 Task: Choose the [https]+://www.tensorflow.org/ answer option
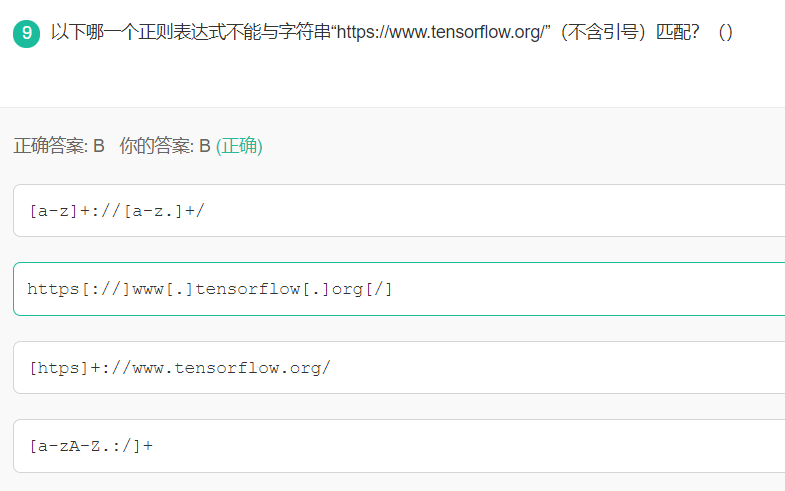click(180, 367)
